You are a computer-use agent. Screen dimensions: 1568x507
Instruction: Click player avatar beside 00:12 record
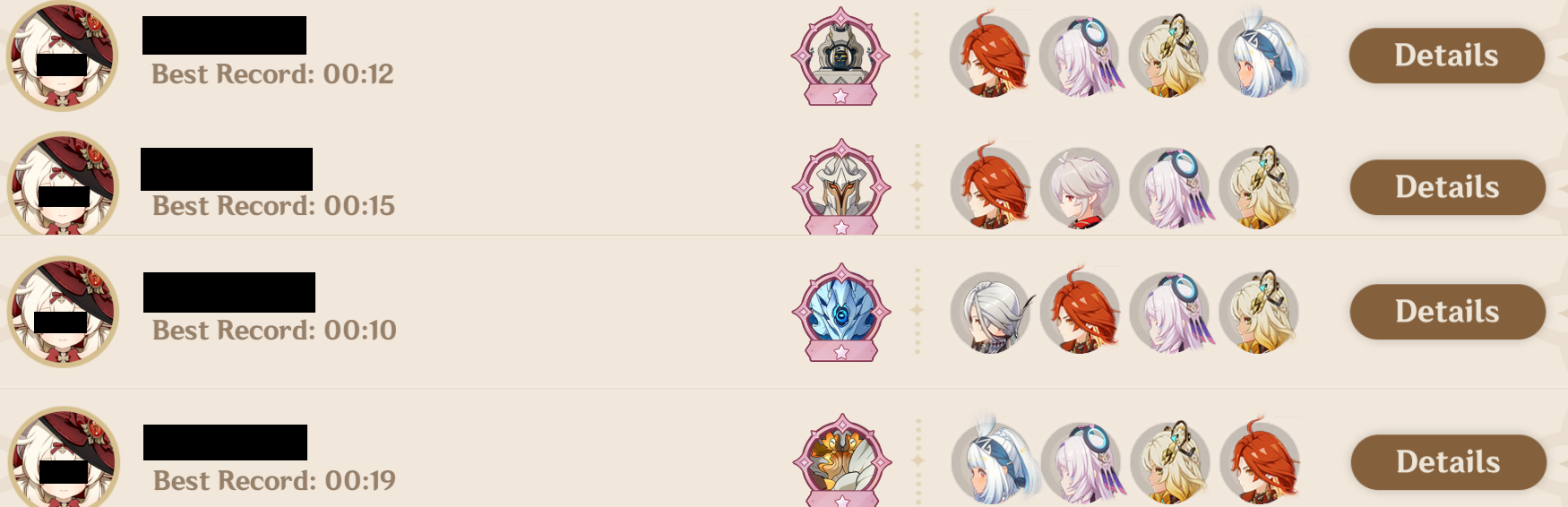point(62,56)
